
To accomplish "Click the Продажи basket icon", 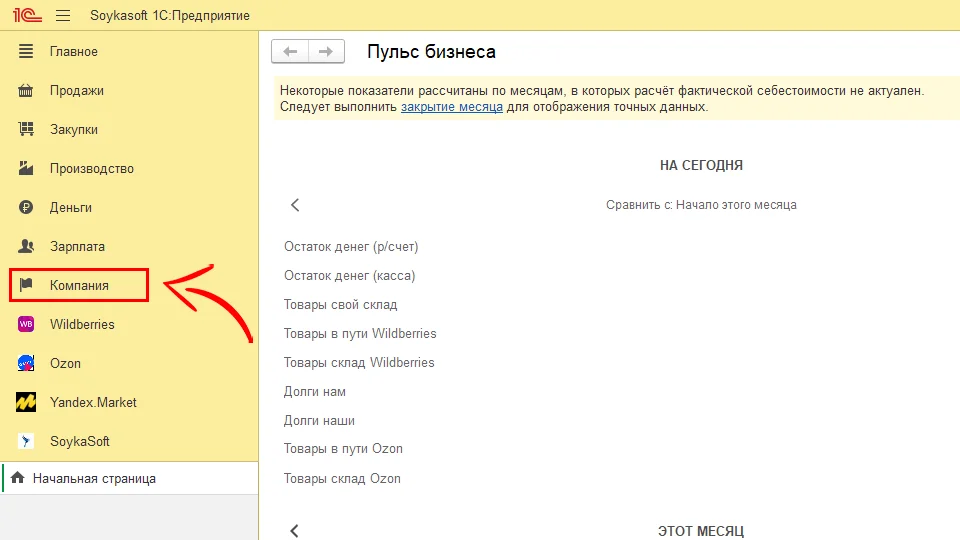I will [27, 91].
